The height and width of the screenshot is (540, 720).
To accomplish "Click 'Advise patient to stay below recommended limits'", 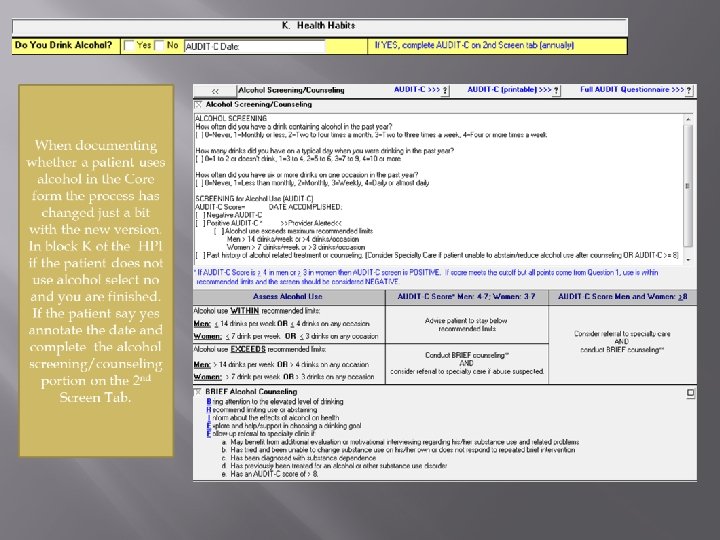I will click(x=467, y=325).
